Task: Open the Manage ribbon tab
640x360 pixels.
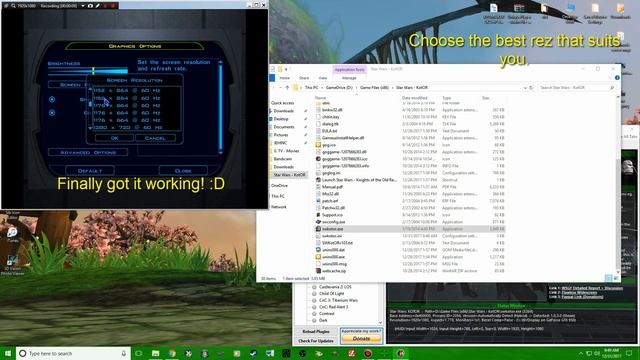Action: (349, 78)
